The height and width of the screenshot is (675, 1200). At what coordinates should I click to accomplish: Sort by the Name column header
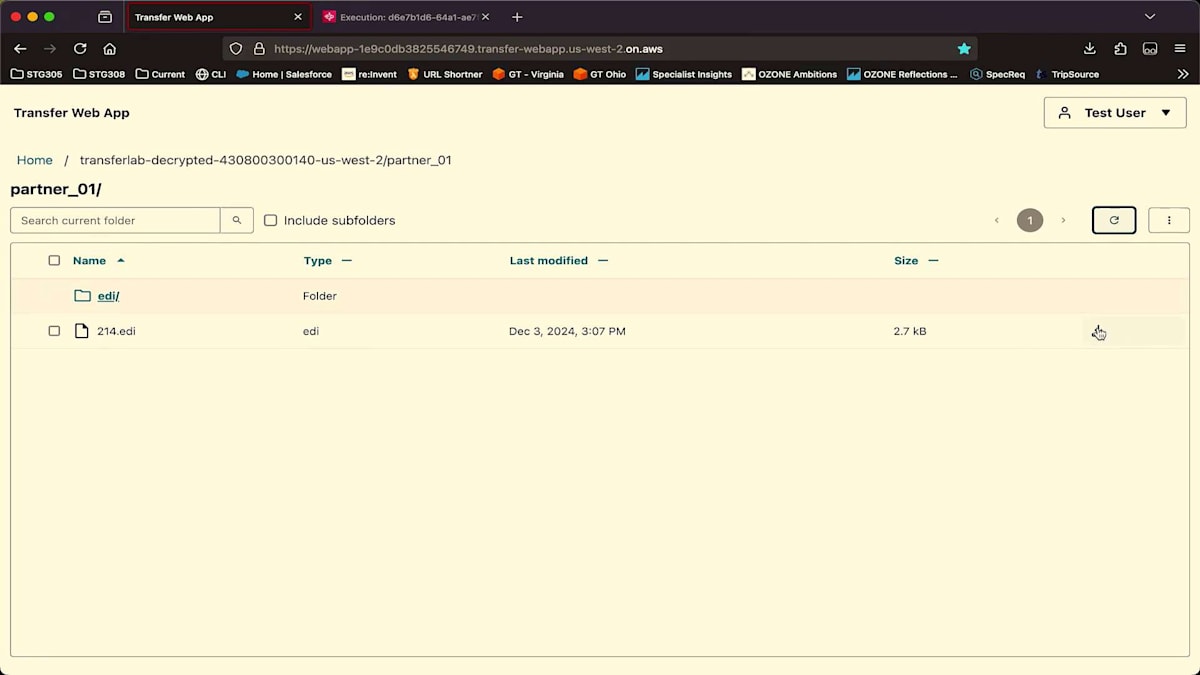click(89, 260)
